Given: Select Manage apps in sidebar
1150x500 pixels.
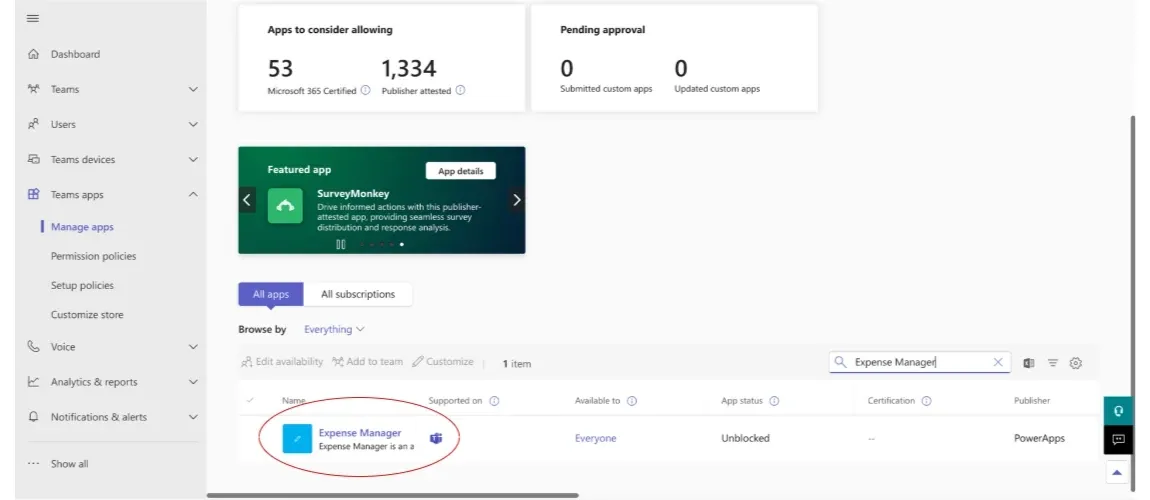Looking at the screenshot, I should click(82, 227).
